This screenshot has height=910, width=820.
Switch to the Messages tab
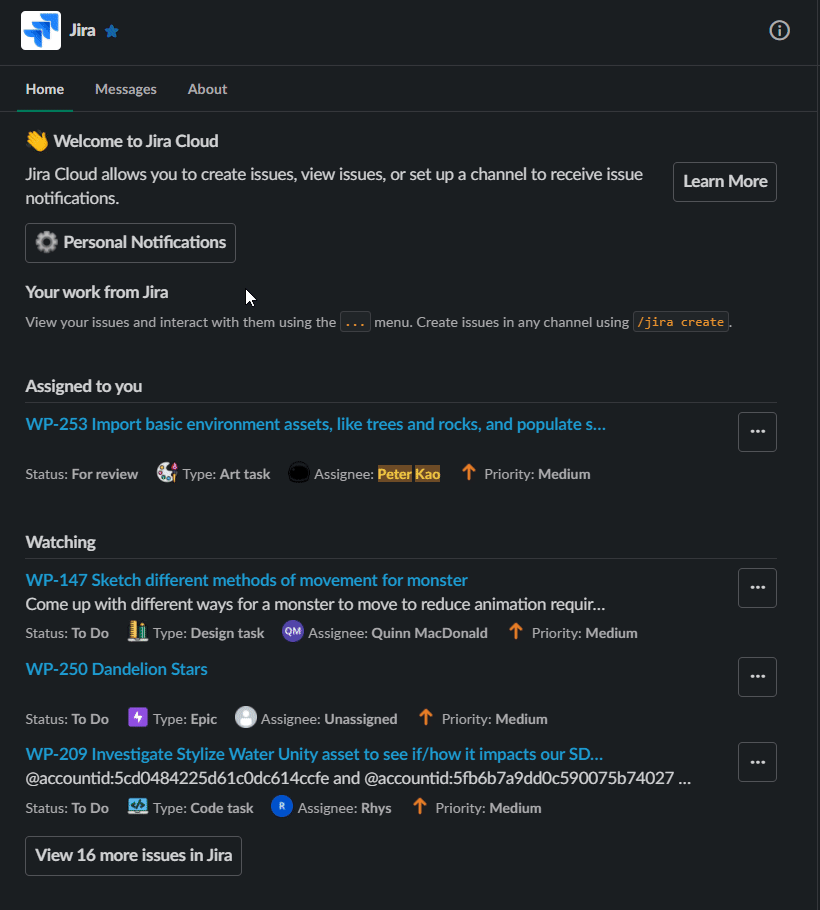click(125, 89)
